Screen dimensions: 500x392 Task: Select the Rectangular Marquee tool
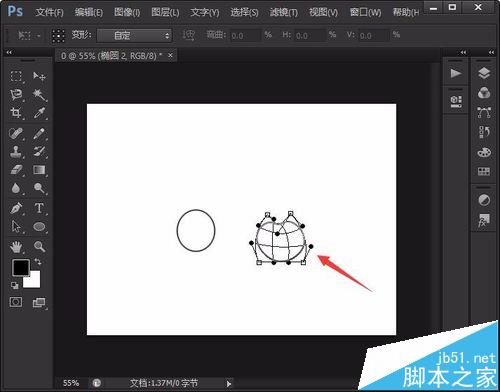pos(16,76)
